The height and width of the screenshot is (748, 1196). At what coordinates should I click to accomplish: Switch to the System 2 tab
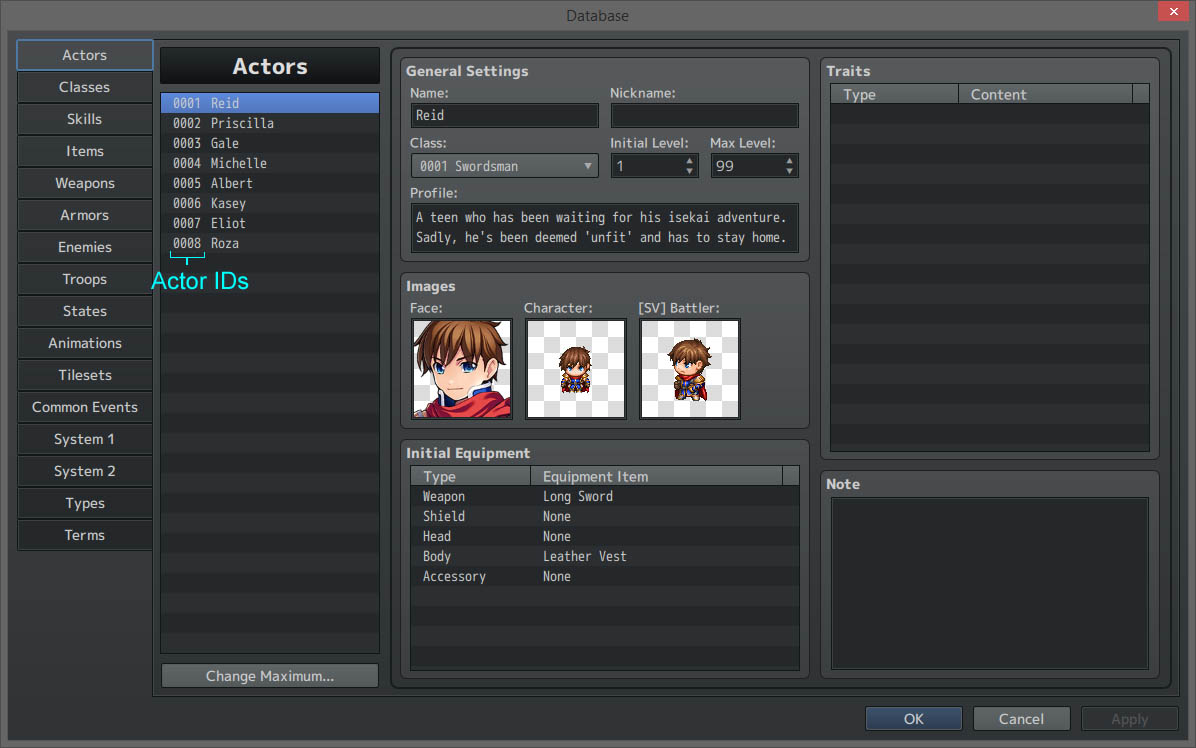[84, 471]
